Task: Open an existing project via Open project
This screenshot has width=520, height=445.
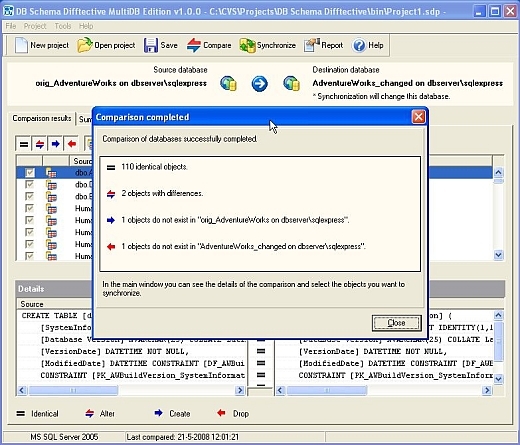Action: point(106,45)
